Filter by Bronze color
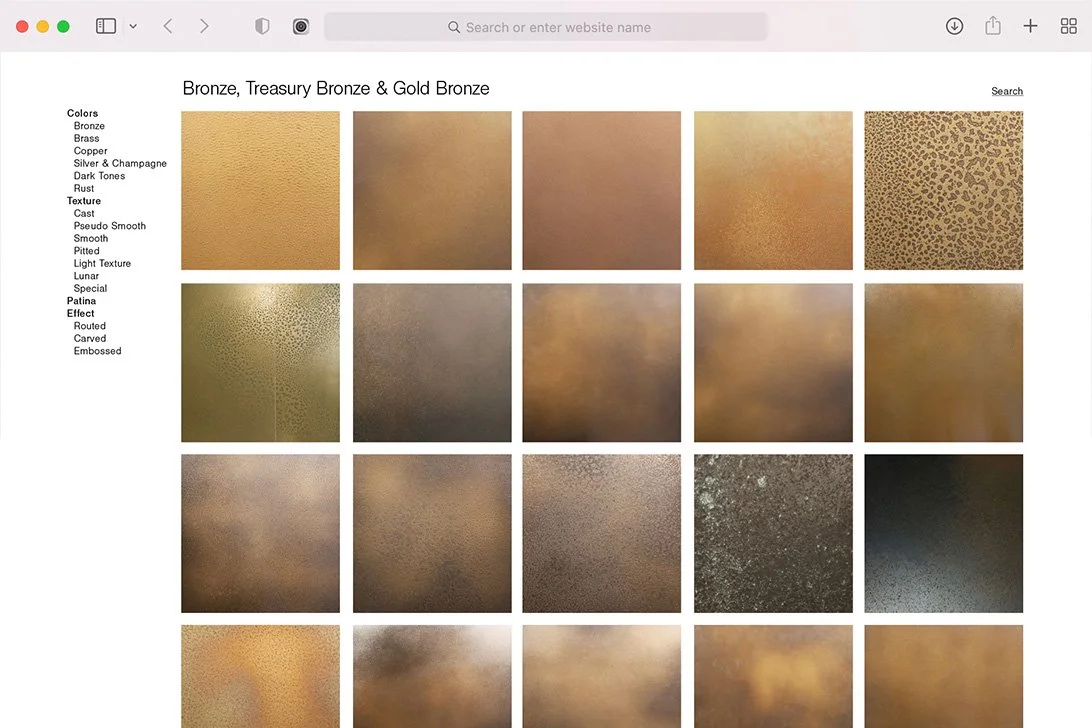Image resolution: width=1092 pixels, height=728 pixels. 89,125
